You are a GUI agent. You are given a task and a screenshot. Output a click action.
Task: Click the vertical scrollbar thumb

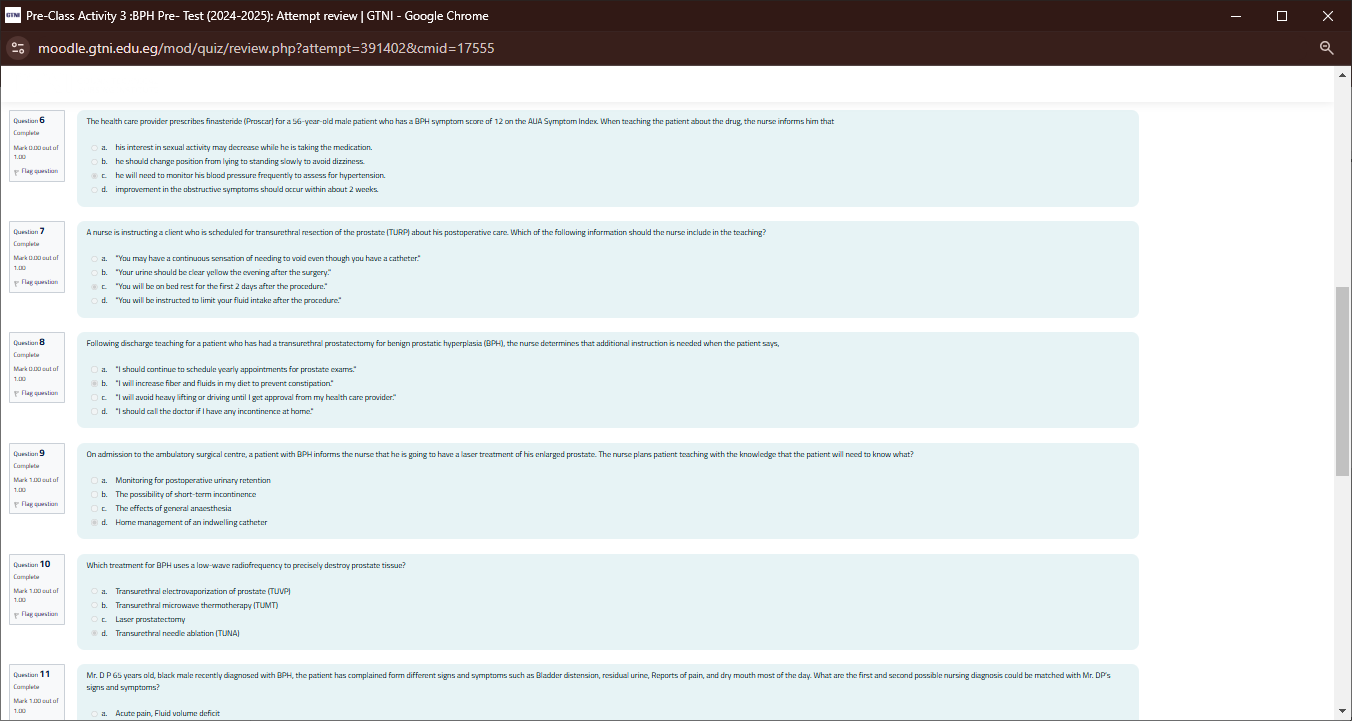tap(1343, 380)
